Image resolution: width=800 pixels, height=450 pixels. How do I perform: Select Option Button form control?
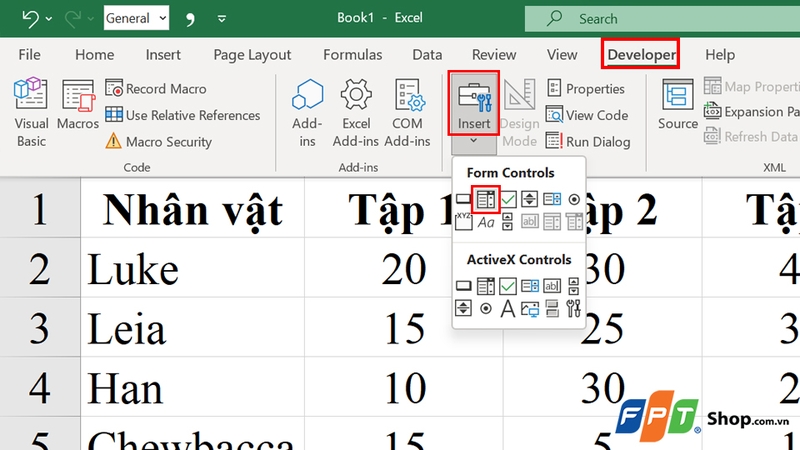coord(574,199)
